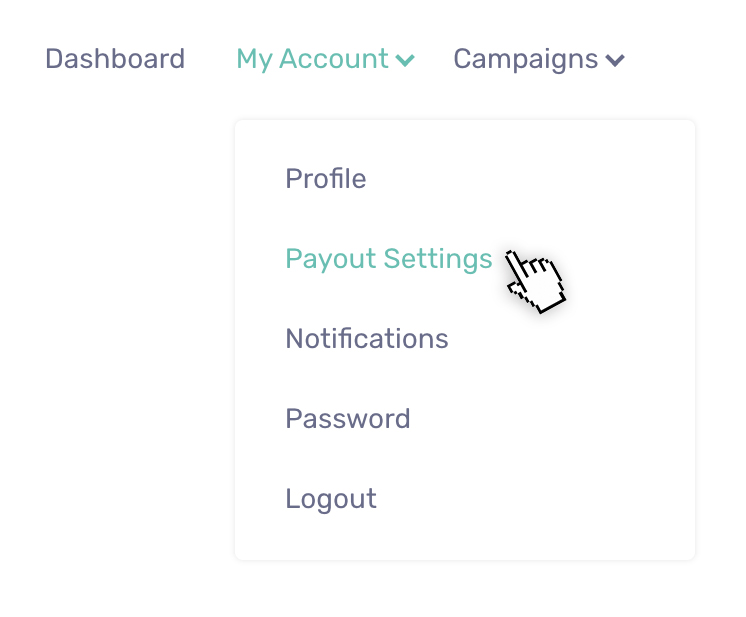The height and width of the screenshot is (617, 746).
Task: Select Profile under My Account
Action: (x=326, y=179)
